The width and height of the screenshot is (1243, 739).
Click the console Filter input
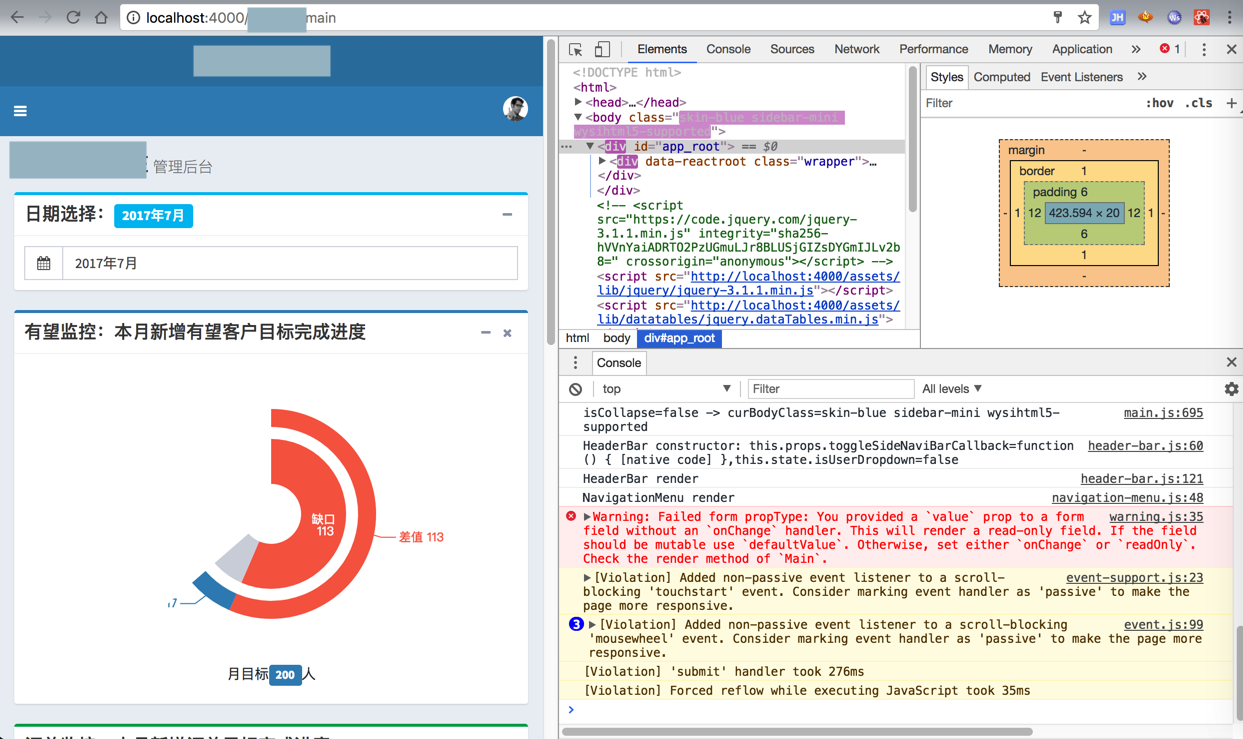pos(830,389)
